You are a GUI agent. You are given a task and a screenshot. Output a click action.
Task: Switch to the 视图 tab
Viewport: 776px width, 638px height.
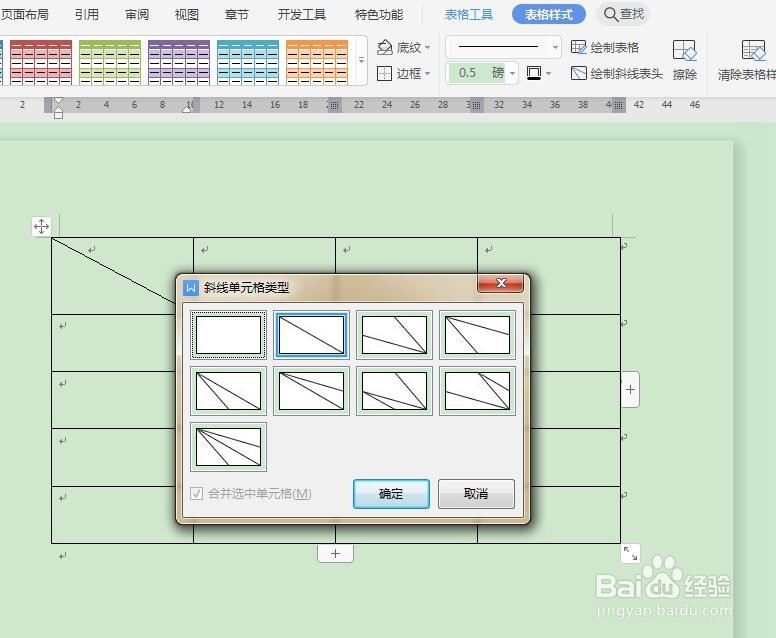(x=187, y=14)
